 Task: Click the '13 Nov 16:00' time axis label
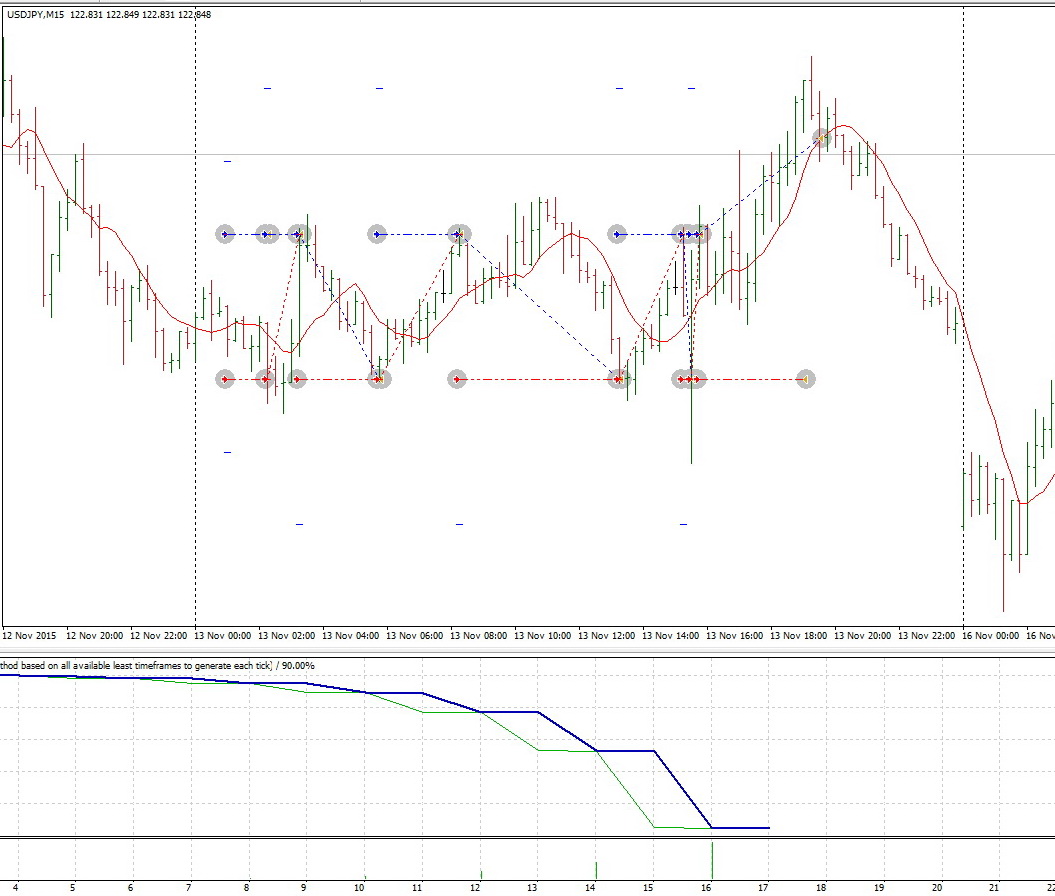pos(734,636)
